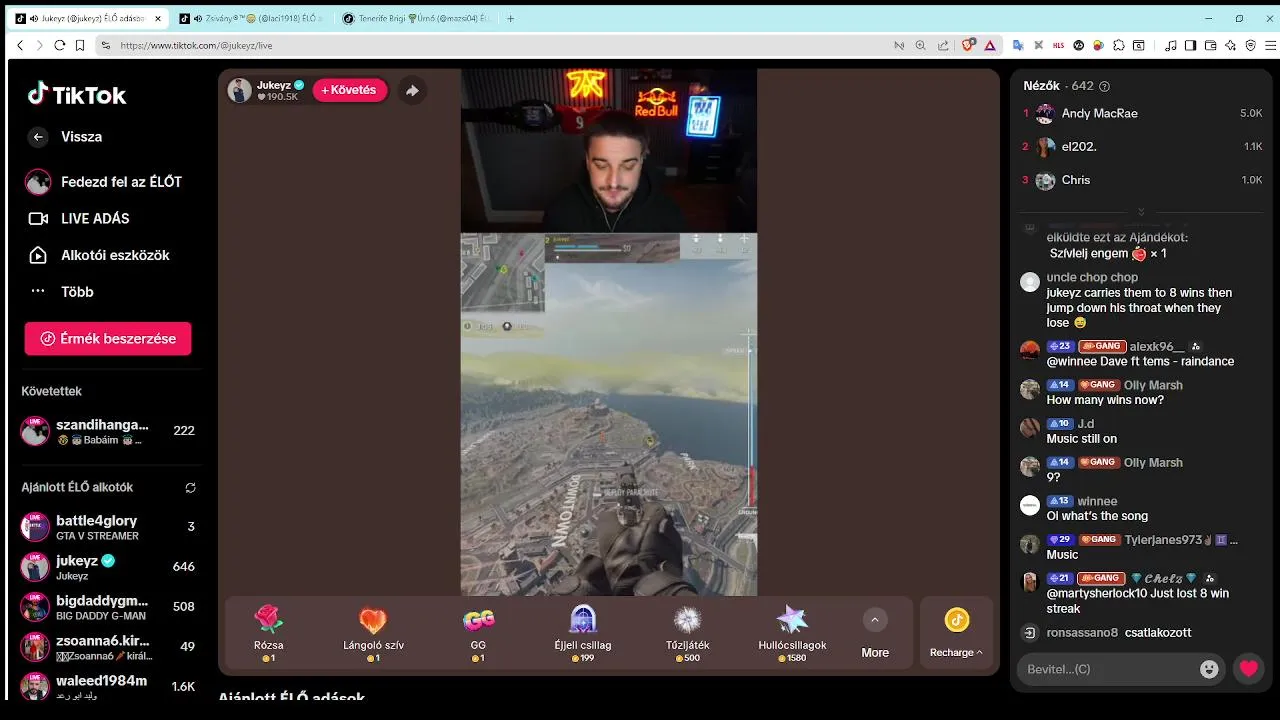Click browser back button

pos(20,45)
